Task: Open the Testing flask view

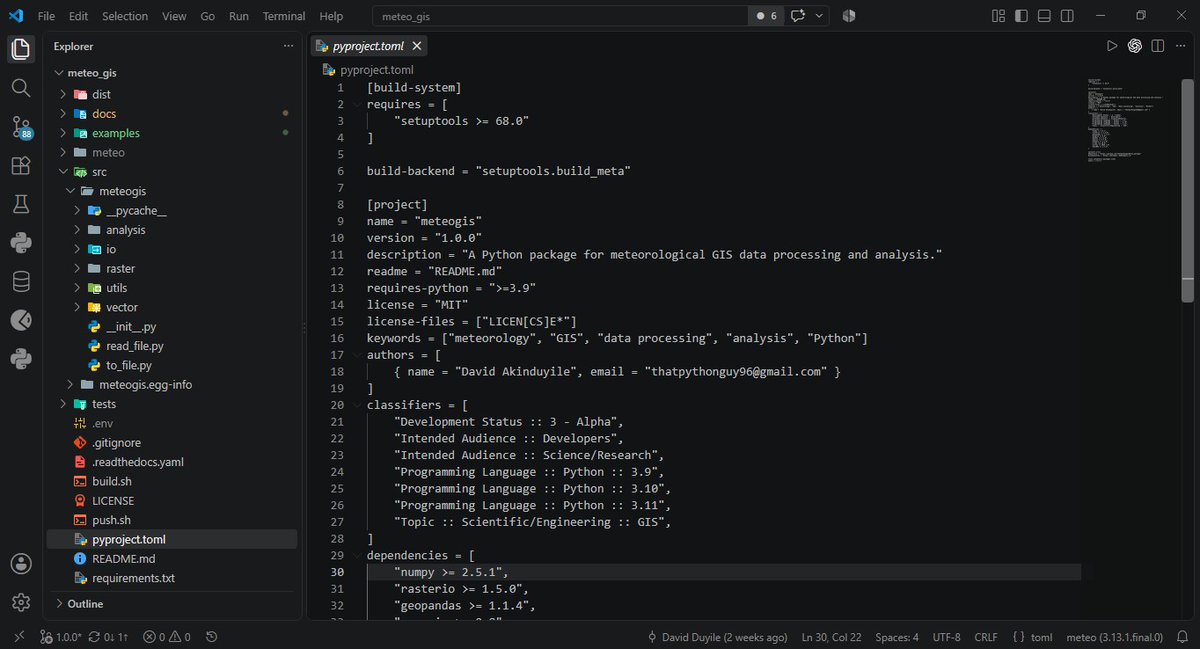Action: tap(21, 204)
